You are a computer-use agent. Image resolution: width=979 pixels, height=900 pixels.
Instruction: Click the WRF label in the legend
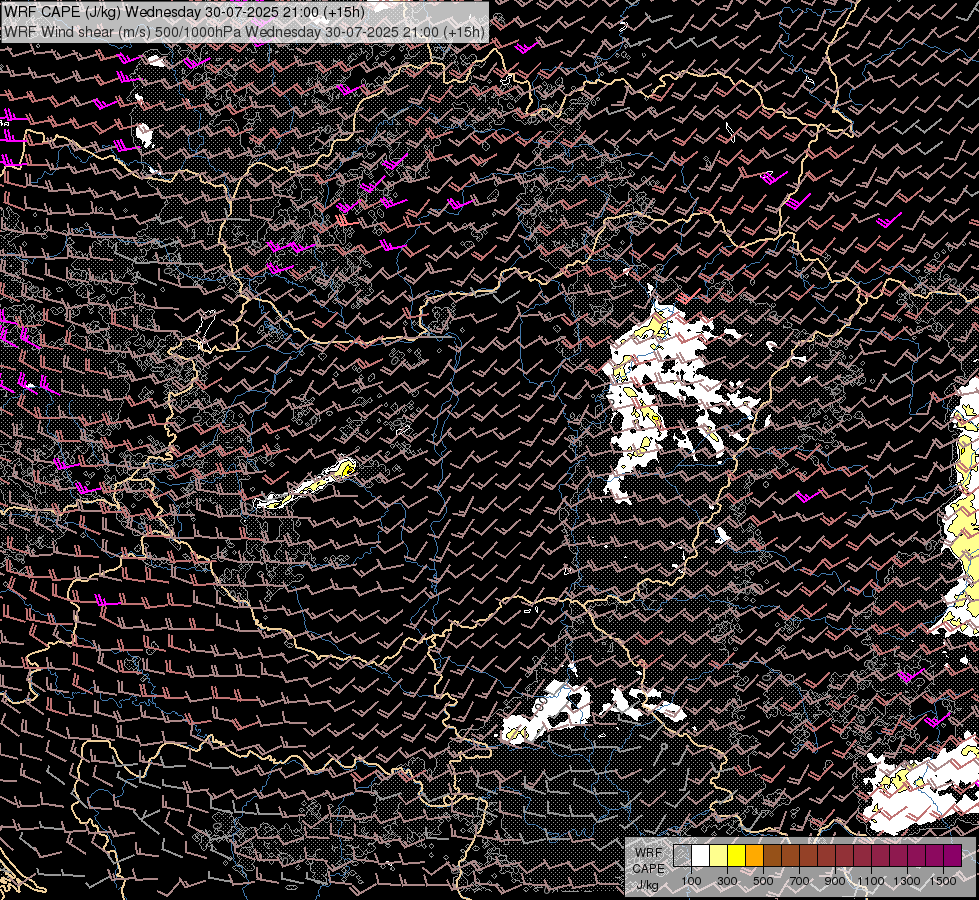[x=649, y=853]
